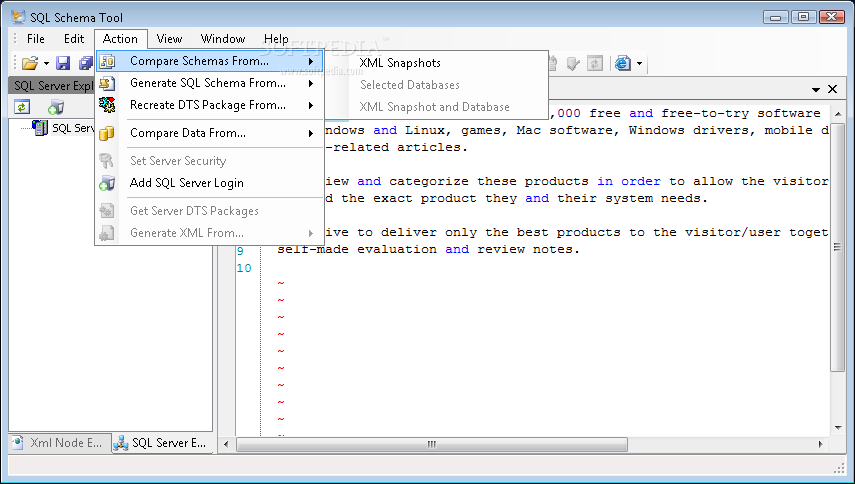Open Compare Data From submenu

point(210,133)
